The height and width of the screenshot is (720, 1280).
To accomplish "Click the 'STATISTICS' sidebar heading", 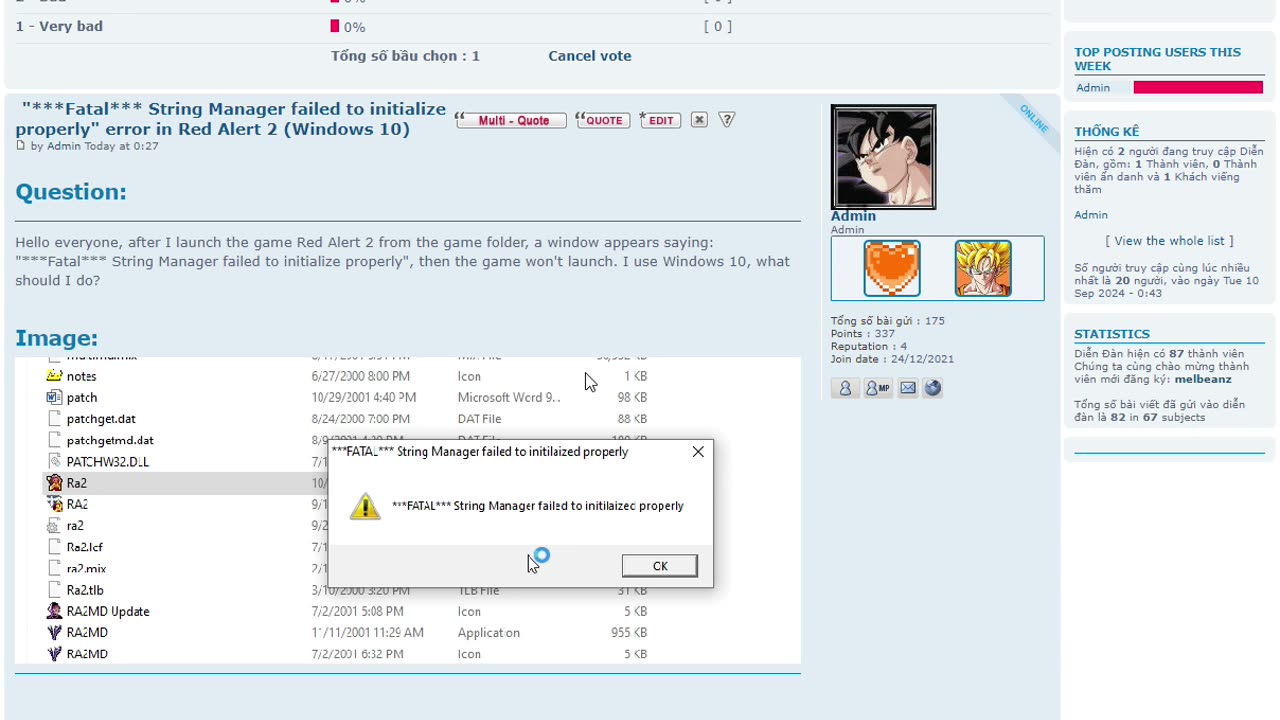I will click(1112, 334).
